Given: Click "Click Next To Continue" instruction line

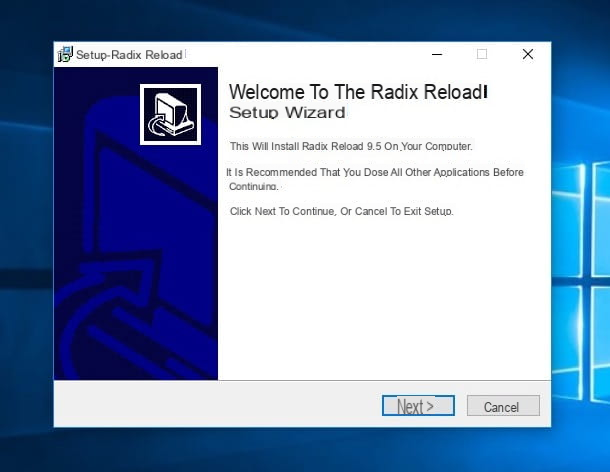Looking at the screenshot, I should [x=342, y=211].
